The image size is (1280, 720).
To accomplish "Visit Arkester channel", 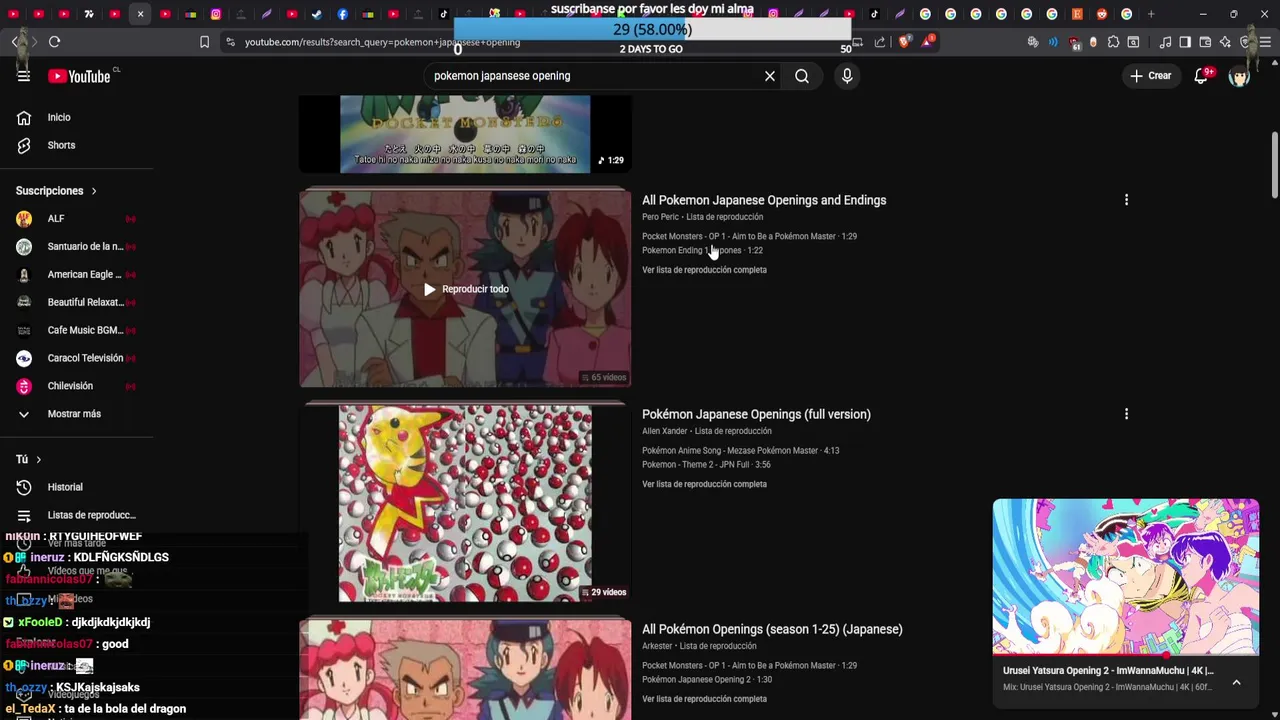I will (x=657, y=646).
